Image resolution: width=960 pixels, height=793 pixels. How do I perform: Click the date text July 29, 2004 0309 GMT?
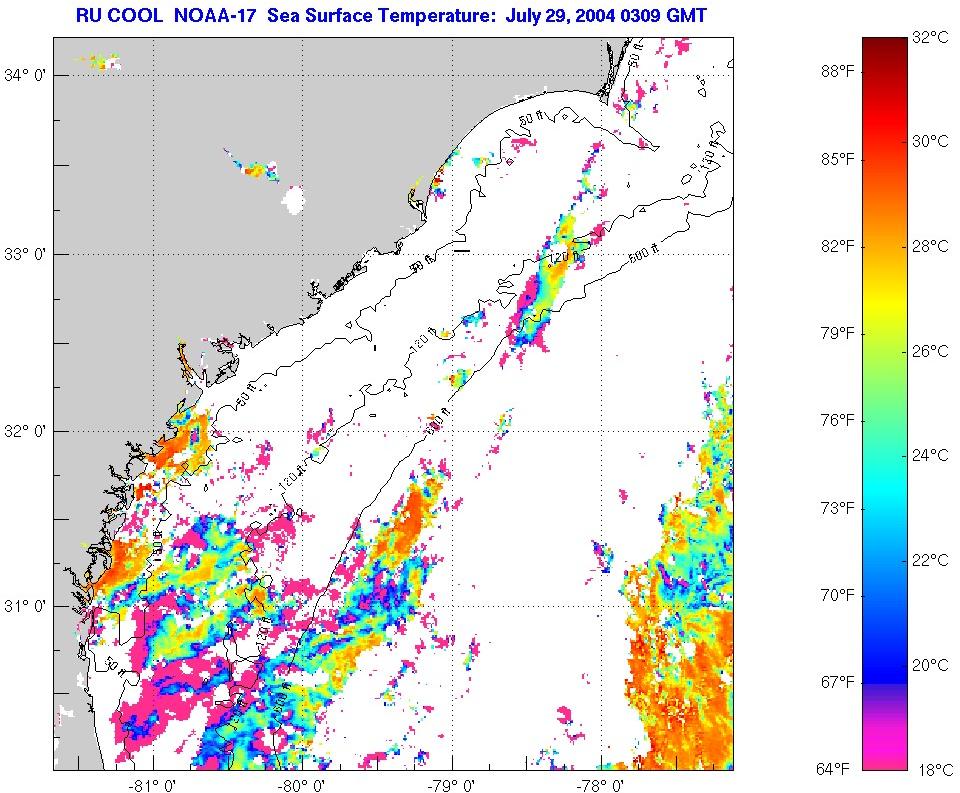coord(606,15)
